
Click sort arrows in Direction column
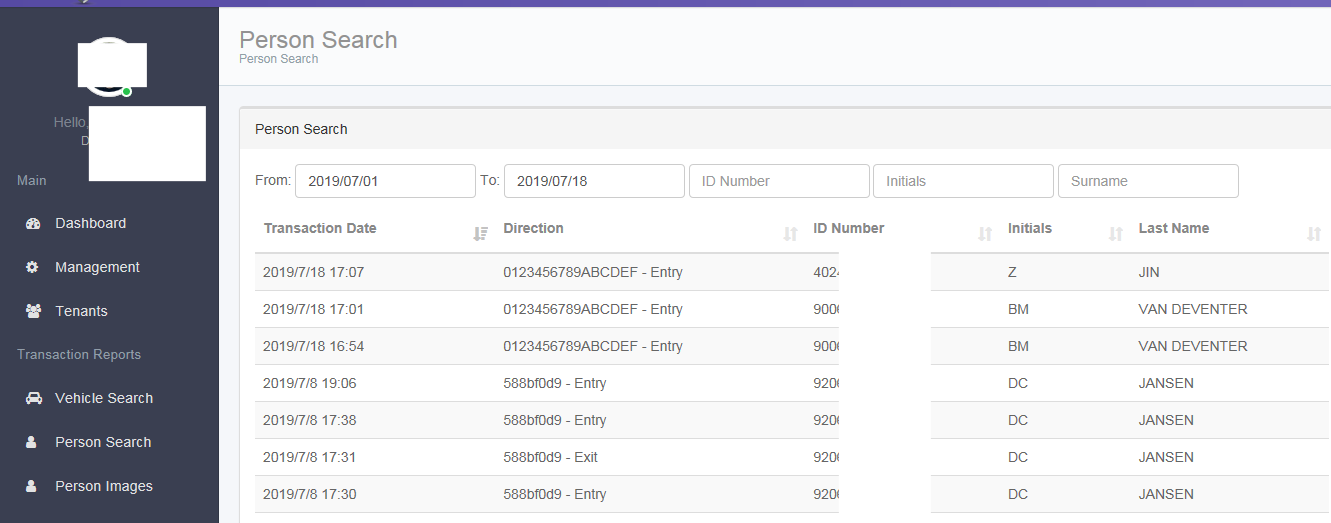(x=790, y=234)
